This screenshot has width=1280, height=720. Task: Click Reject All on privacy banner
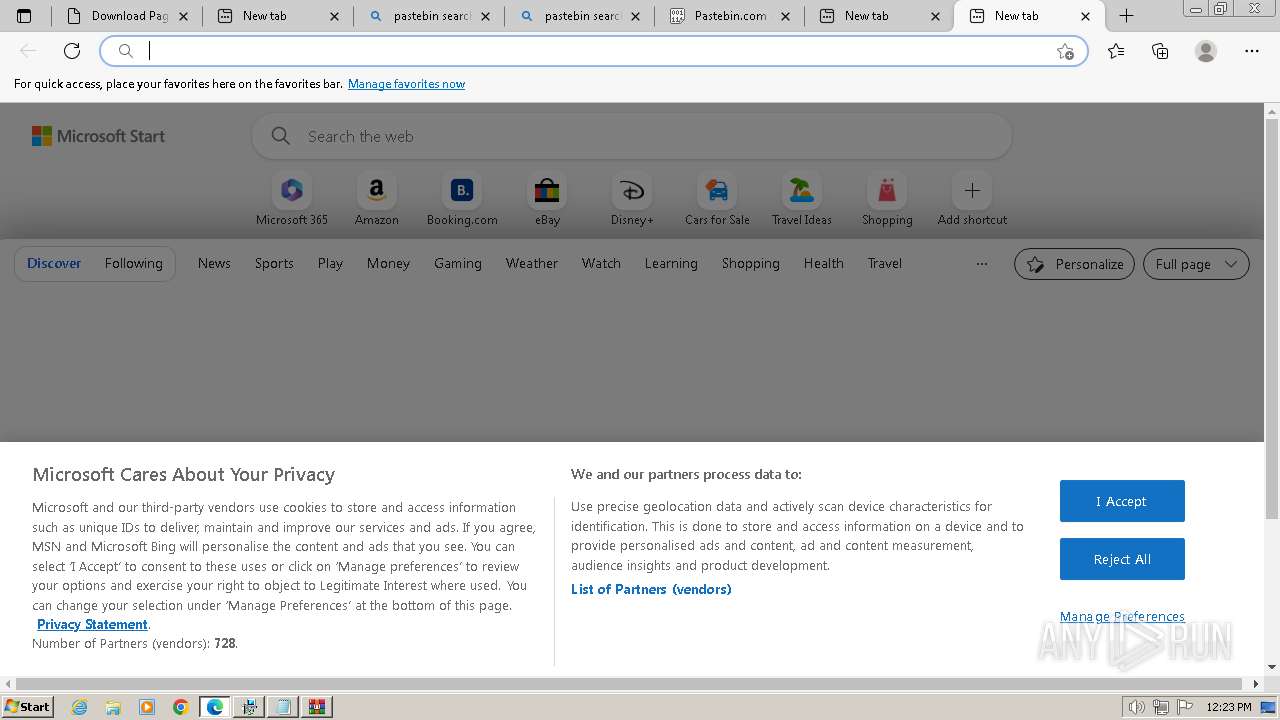coord(1122,560)
